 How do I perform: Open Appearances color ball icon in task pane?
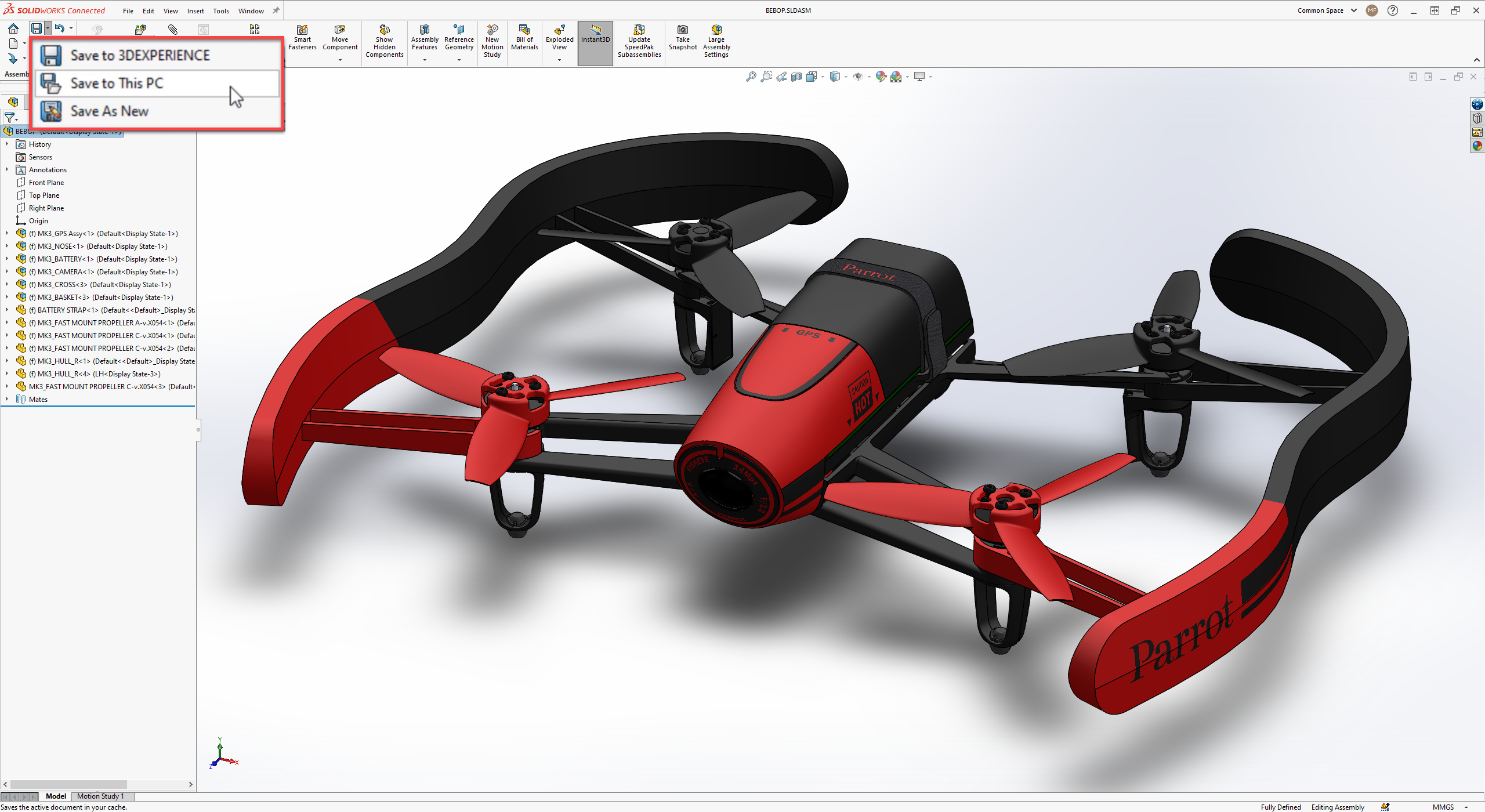click(1477, 146)
